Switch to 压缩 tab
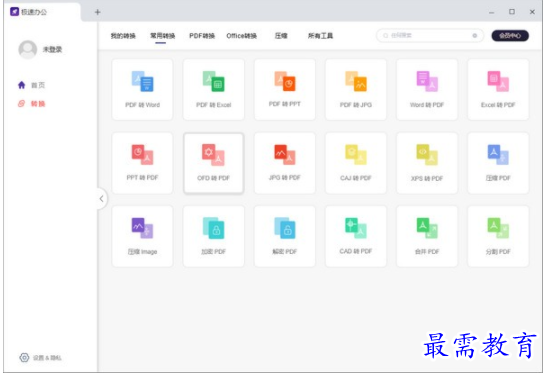This screenshot has width=545, height=377. 281,36
